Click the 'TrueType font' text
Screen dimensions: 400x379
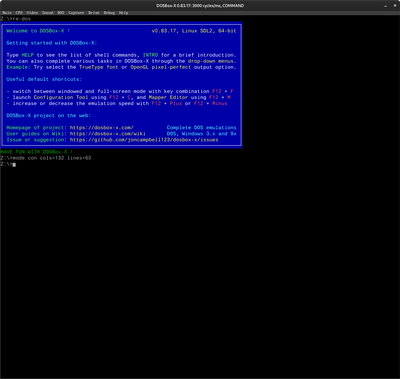99,67
